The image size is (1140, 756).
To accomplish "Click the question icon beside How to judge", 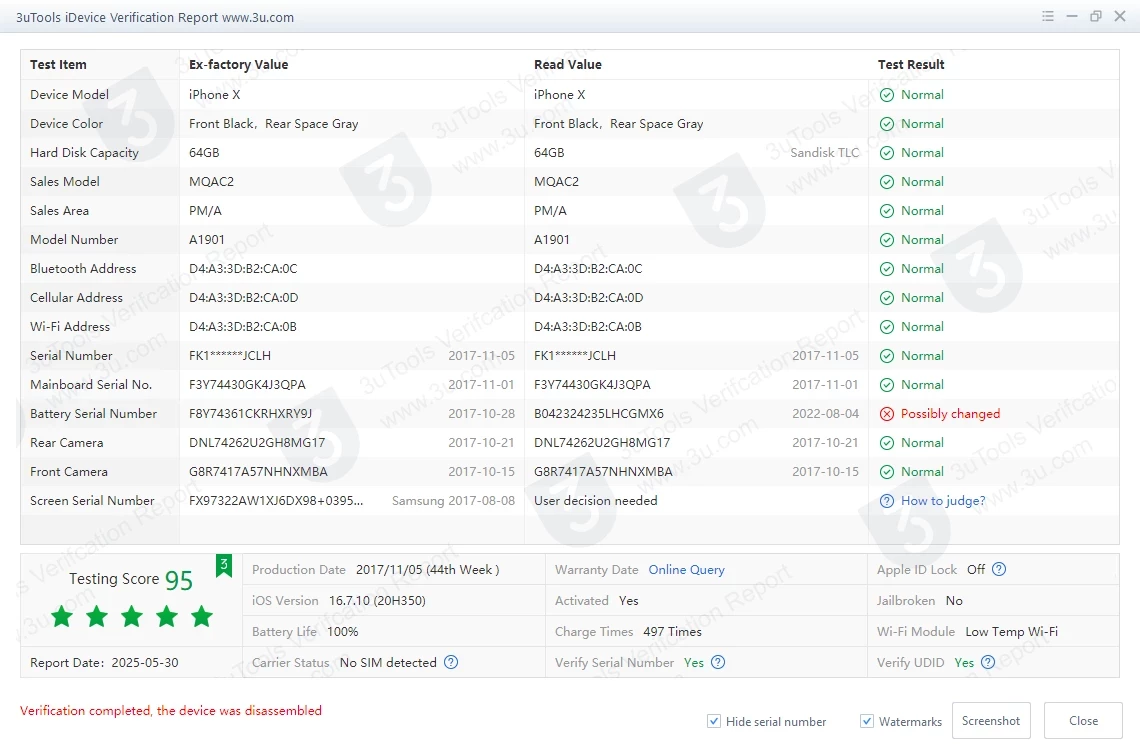I will tap(887, 501).
